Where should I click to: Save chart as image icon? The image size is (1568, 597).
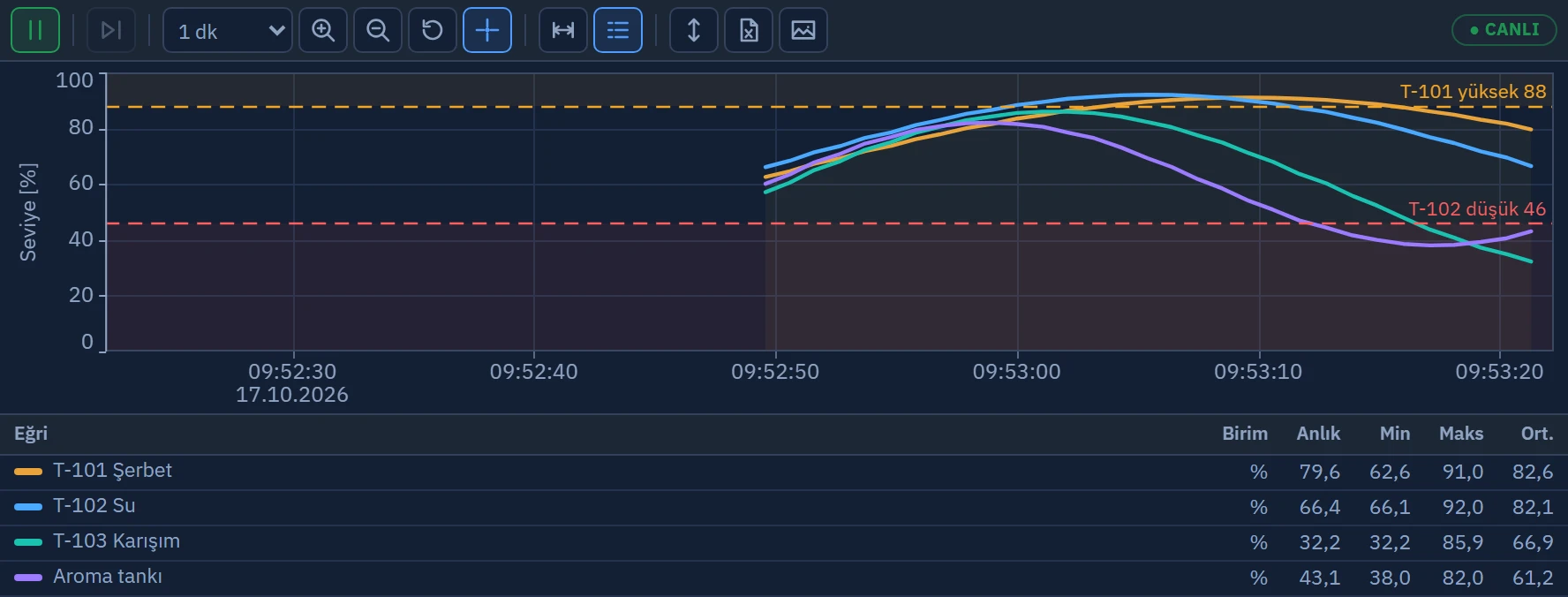point(803,30)
